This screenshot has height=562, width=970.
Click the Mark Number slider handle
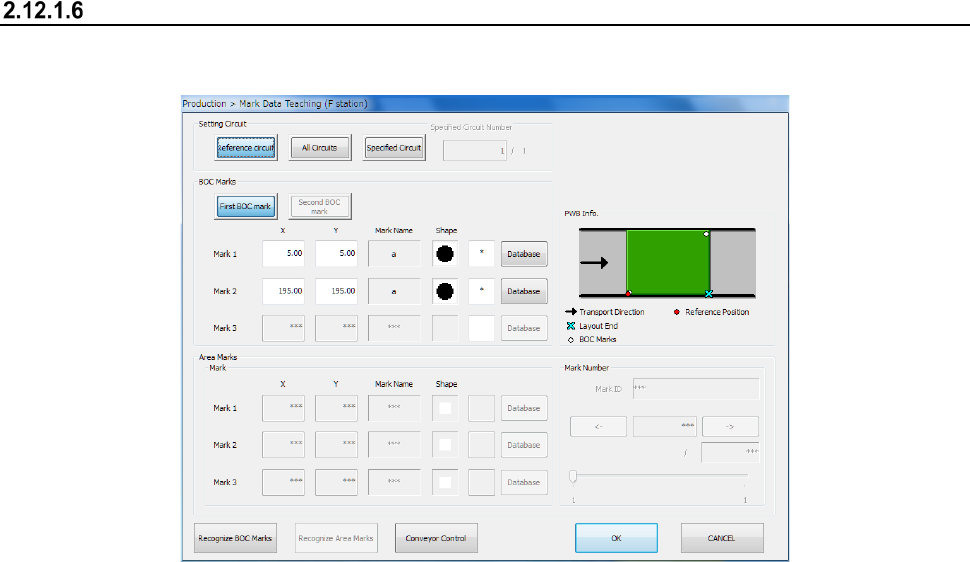click(573, 476)
